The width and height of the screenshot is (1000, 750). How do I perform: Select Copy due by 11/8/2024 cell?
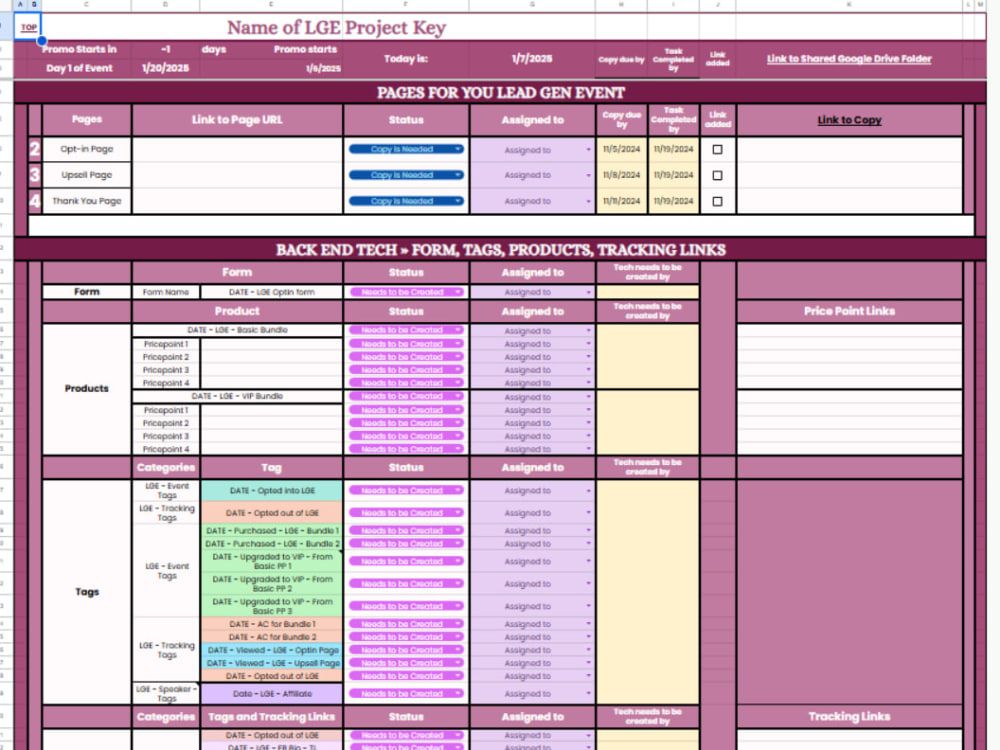click(x=621, y=175)
